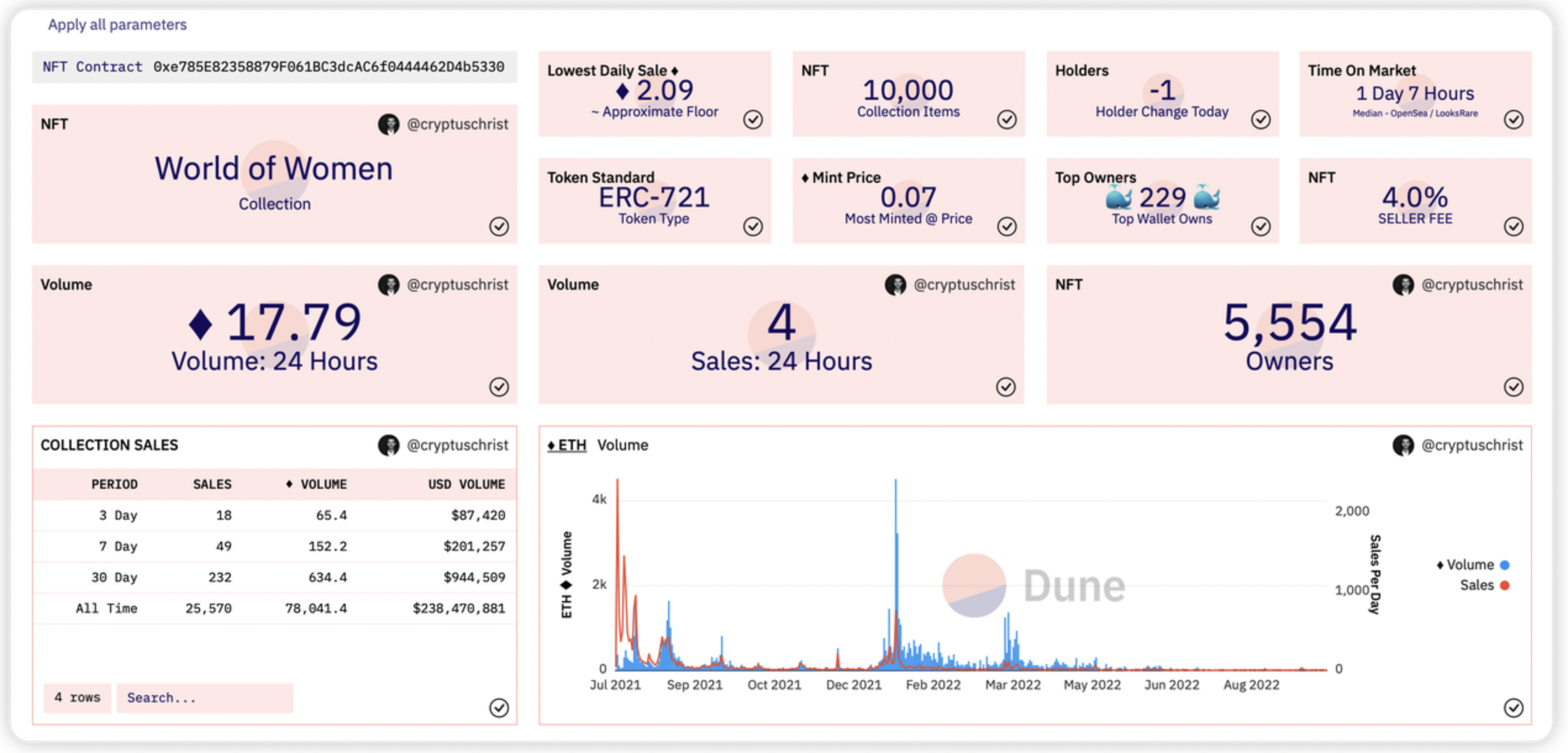Click the '7 Day' period row cell
This screenshot has height=753, width=1568.
click(x=118, y=546)
